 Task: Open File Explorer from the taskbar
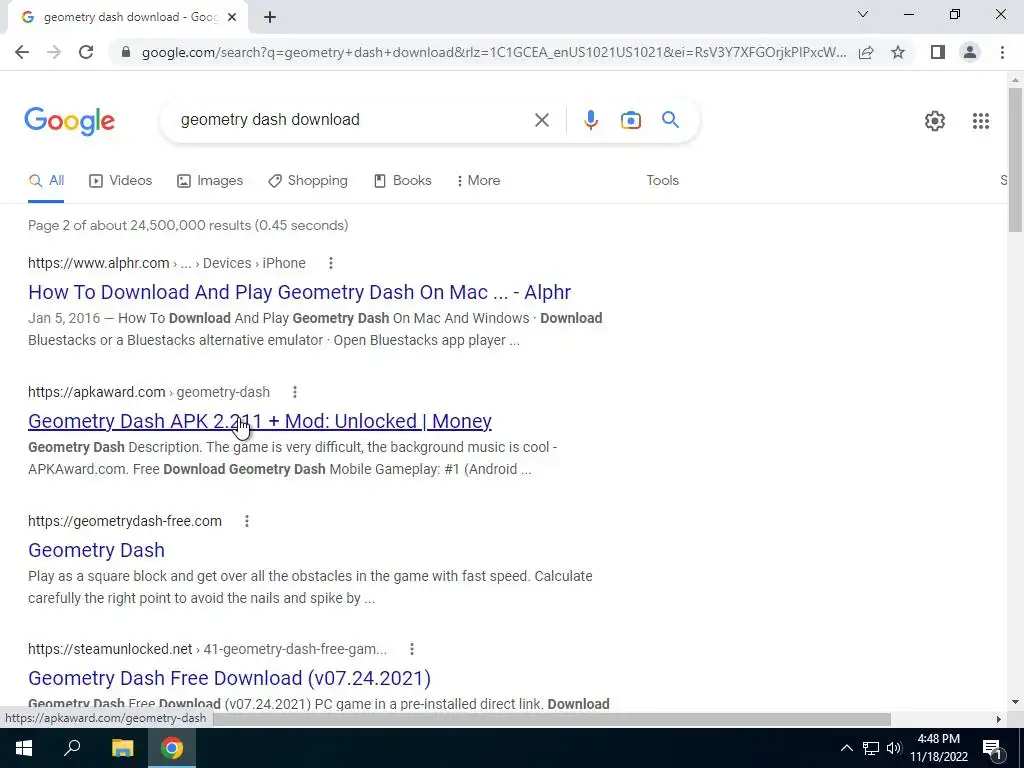[x=122, y=748]
